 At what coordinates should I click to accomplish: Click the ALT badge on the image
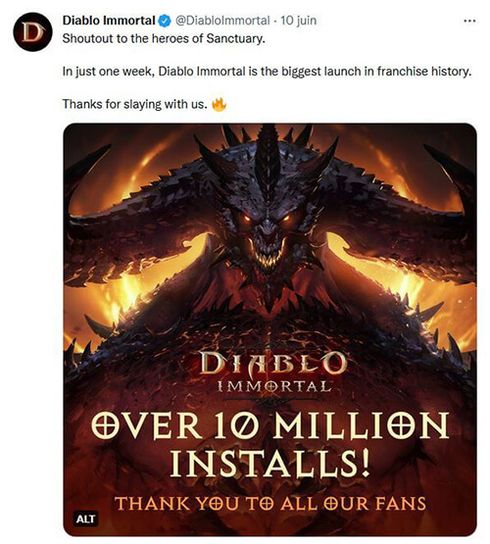click(x=85, y=519)
